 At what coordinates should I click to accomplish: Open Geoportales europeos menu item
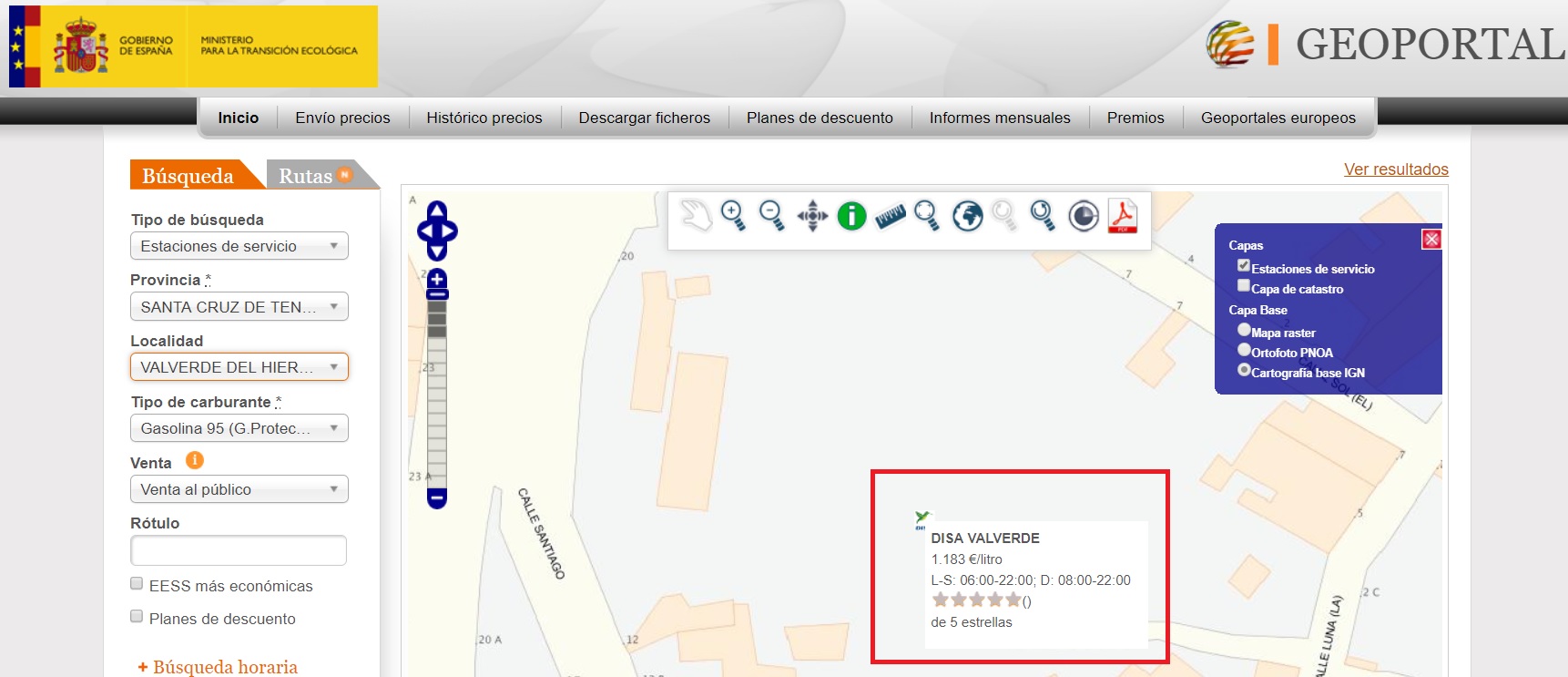[x=1278, y=118]
